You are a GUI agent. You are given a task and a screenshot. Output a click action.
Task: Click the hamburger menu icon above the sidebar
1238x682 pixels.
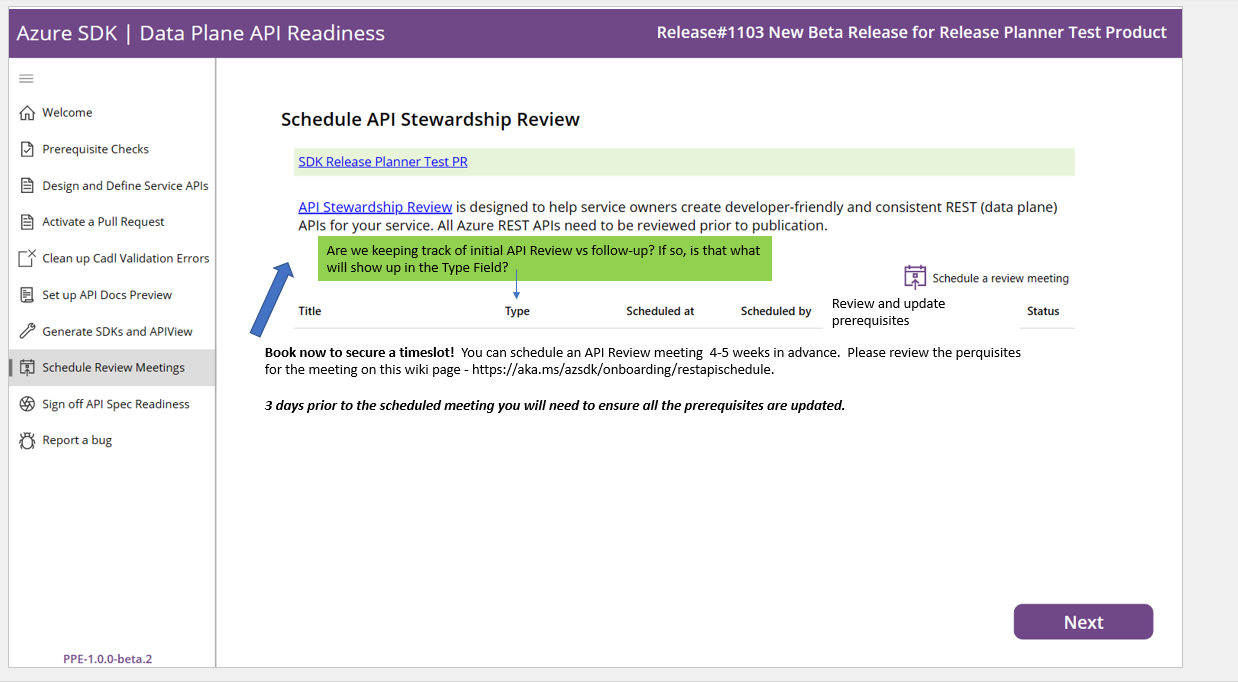tap(26, 78)
